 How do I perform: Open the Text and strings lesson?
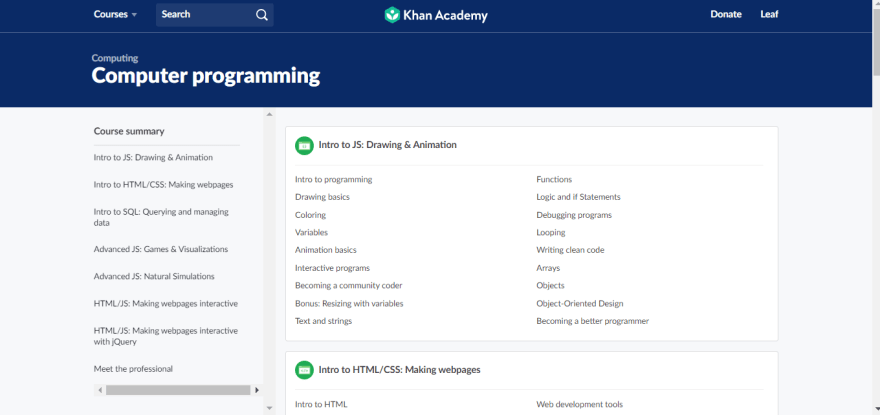point(323,321)
